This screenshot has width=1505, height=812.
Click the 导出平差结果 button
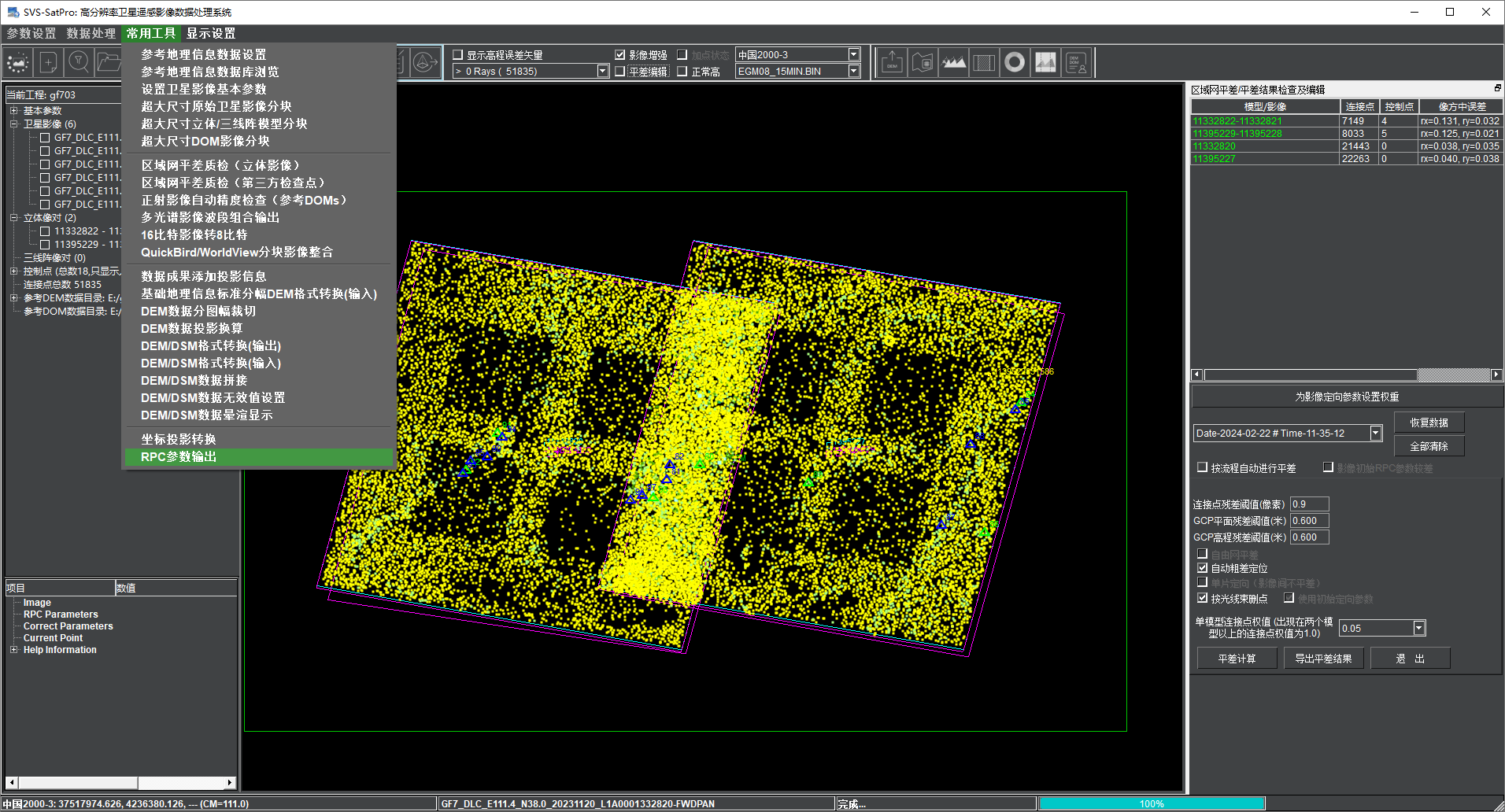[x=1323, y=659]
